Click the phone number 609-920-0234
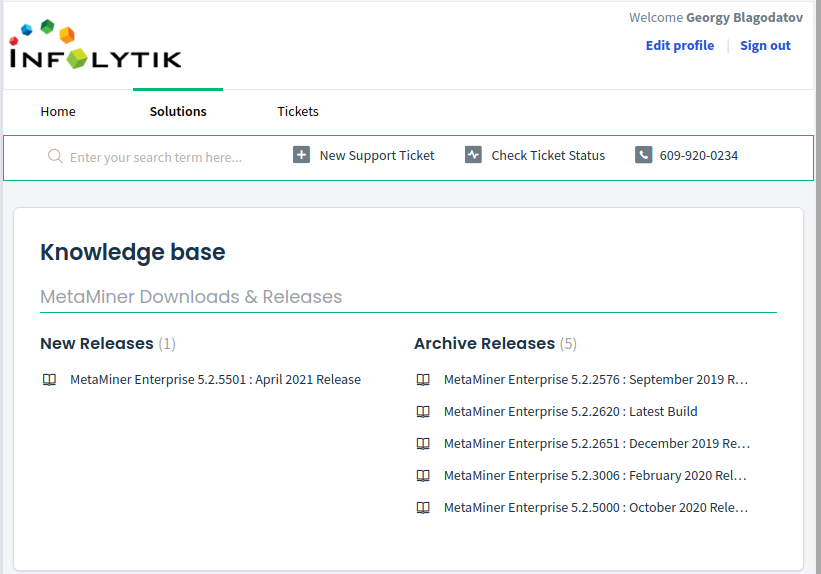 click(x=698, y=156)
